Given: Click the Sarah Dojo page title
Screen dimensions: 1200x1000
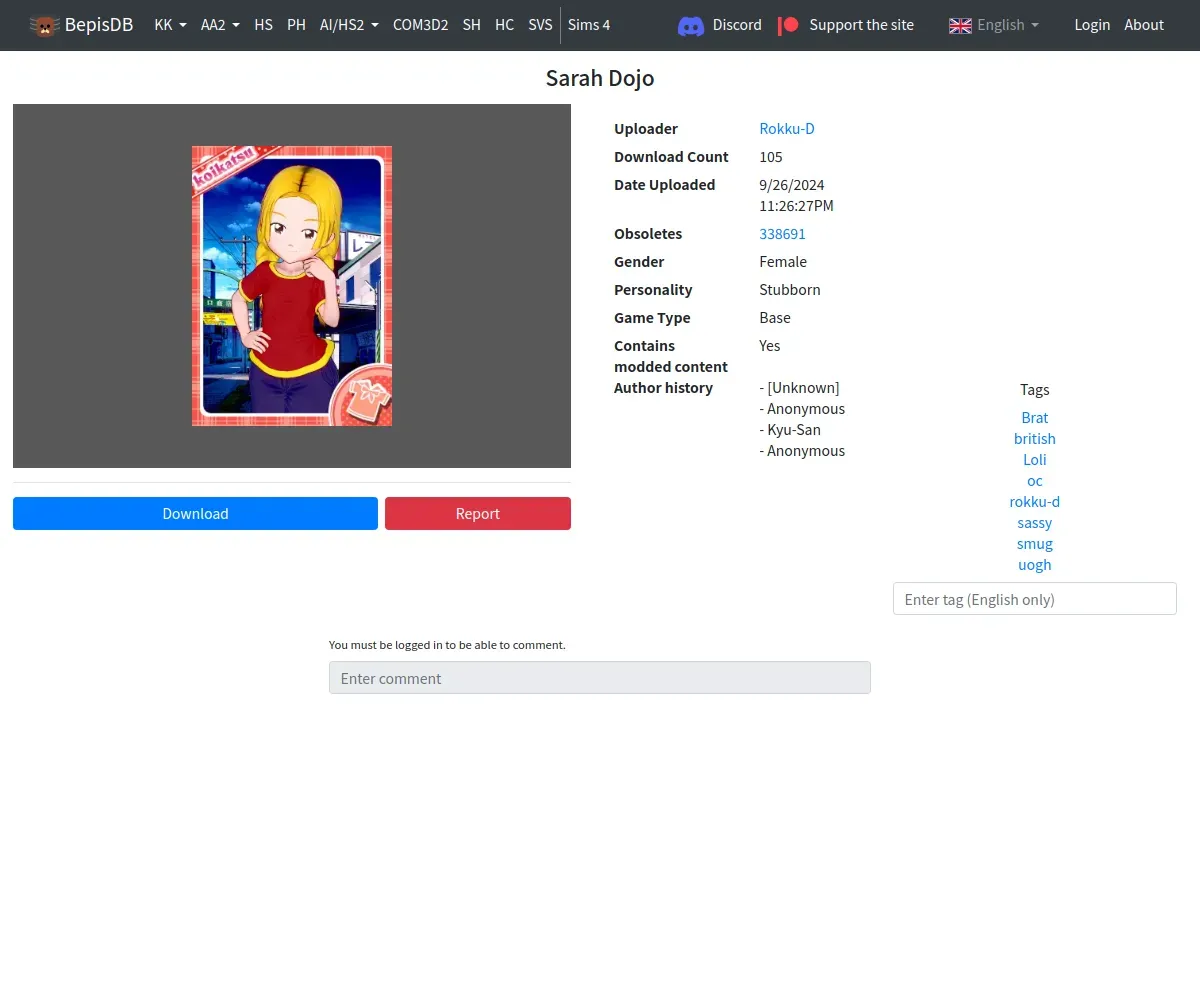Looking at the screenshot, I should click(600, 78).
